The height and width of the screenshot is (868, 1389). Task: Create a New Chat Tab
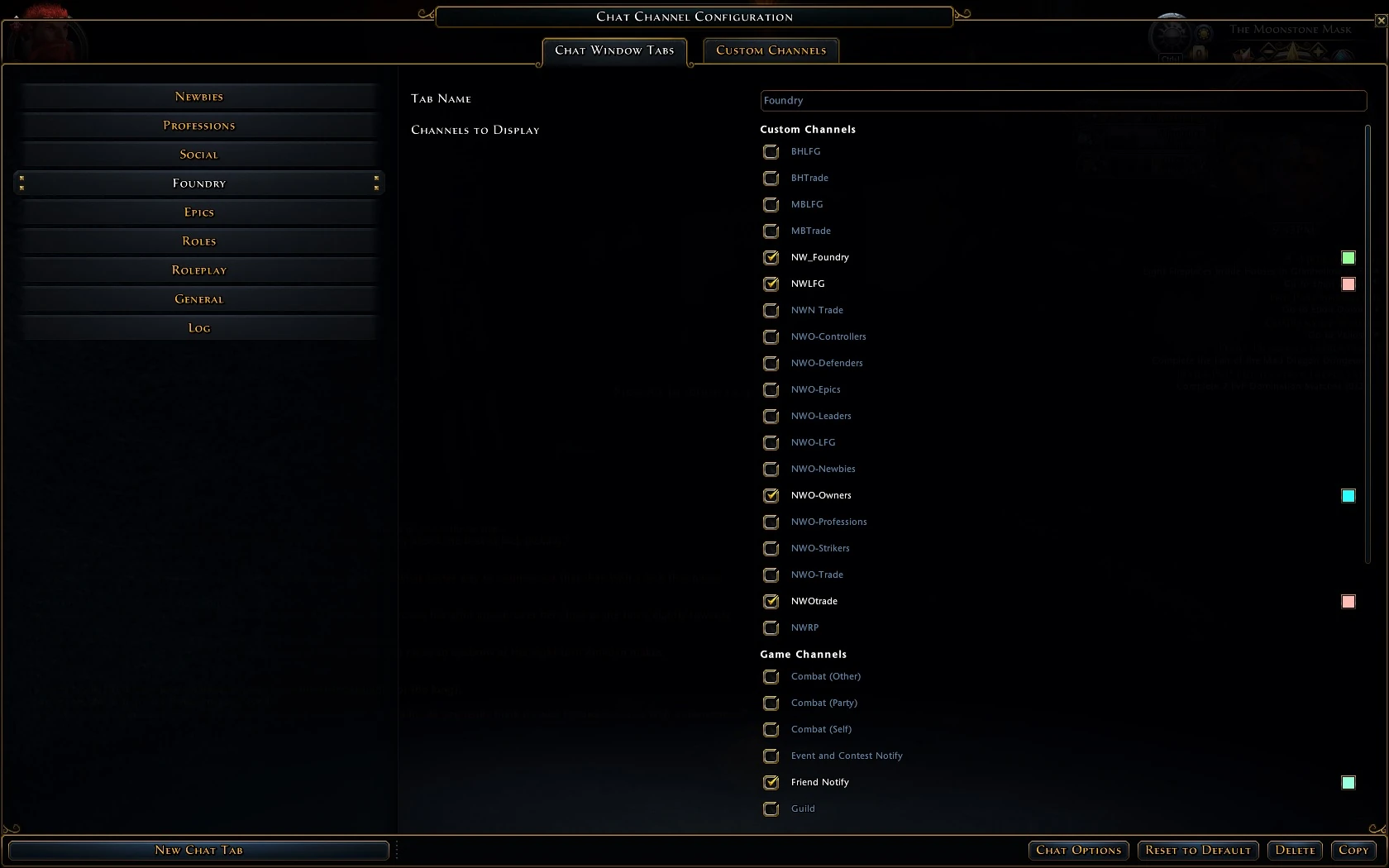click(198, 850)
